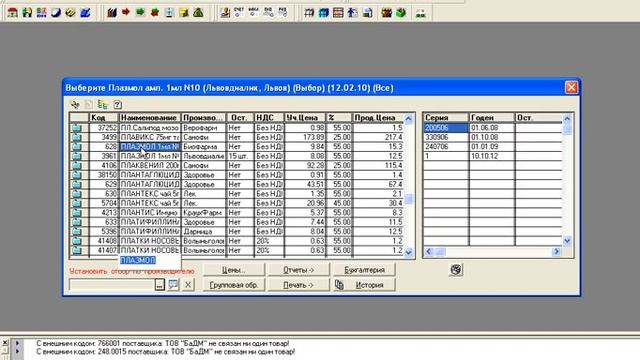Screen dimensions: 640x360
Task: Click the yellow coin icon in main toolbar
Action: point(70,13)
